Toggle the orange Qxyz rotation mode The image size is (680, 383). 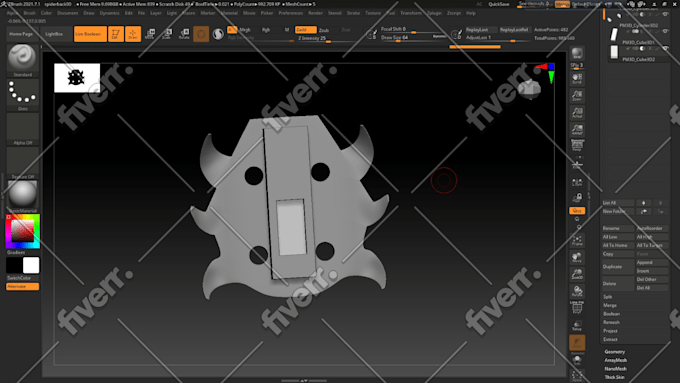pyautogui.click(x=577, y=211)
